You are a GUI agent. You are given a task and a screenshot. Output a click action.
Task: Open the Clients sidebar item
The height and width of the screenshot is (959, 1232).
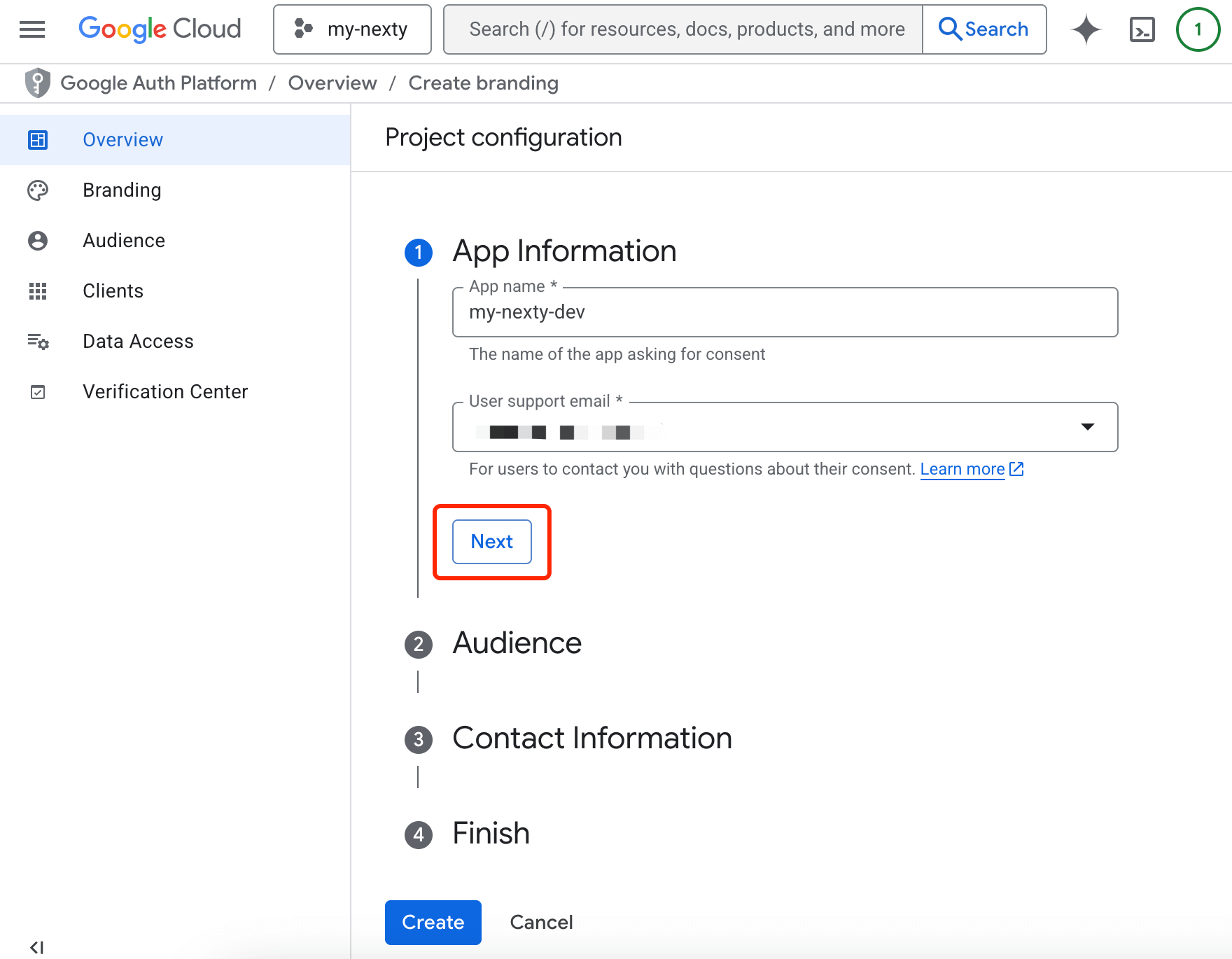(175, 291)
